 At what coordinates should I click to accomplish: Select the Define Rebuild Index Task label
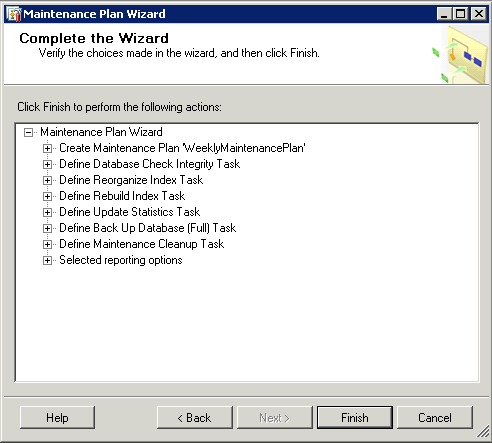coord(122,196)
